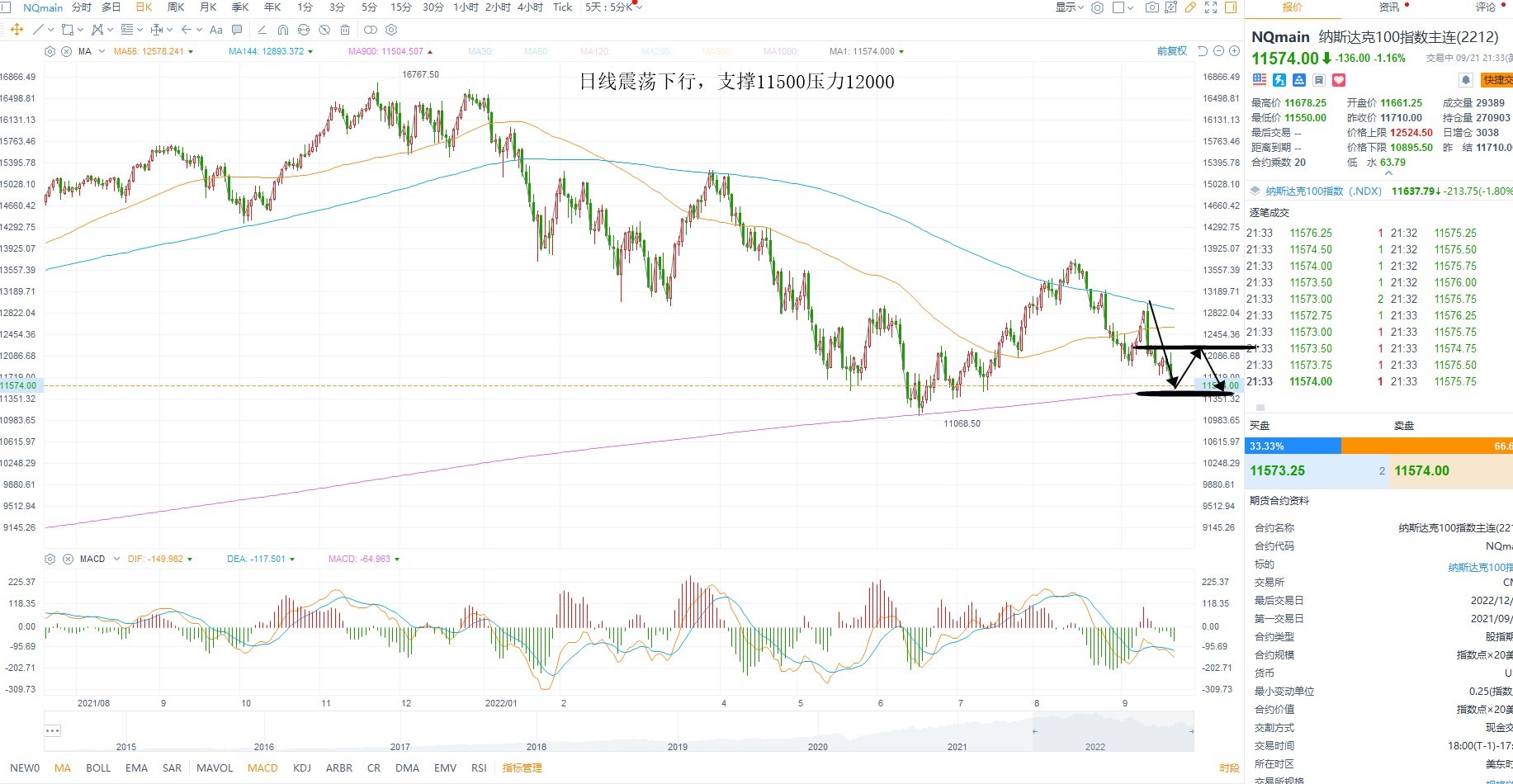Open MA indicator settings gear
Screen dimensions: 1513x784
(50, 51)
